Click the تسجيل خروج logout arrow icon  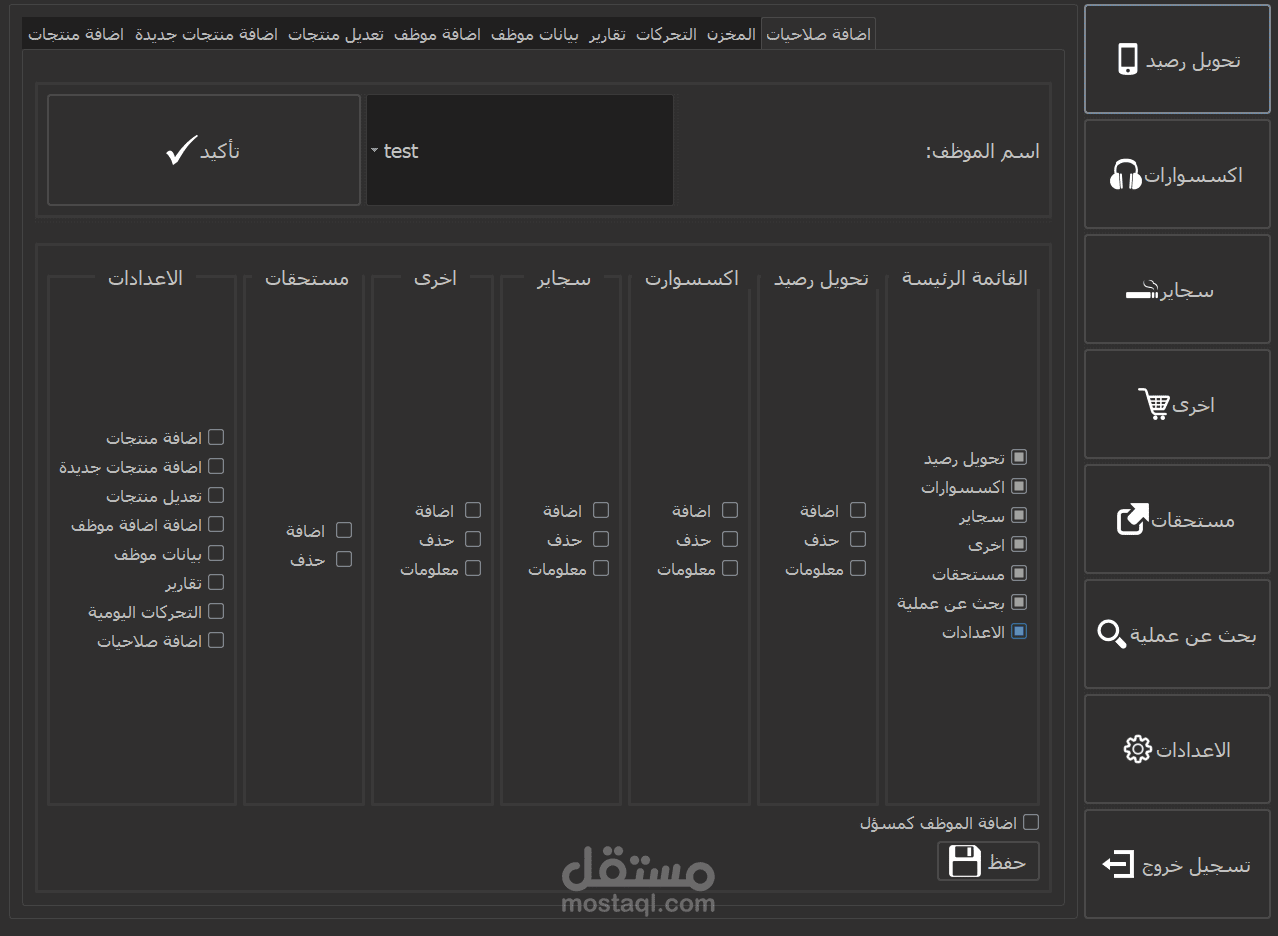click(1119, 864)
